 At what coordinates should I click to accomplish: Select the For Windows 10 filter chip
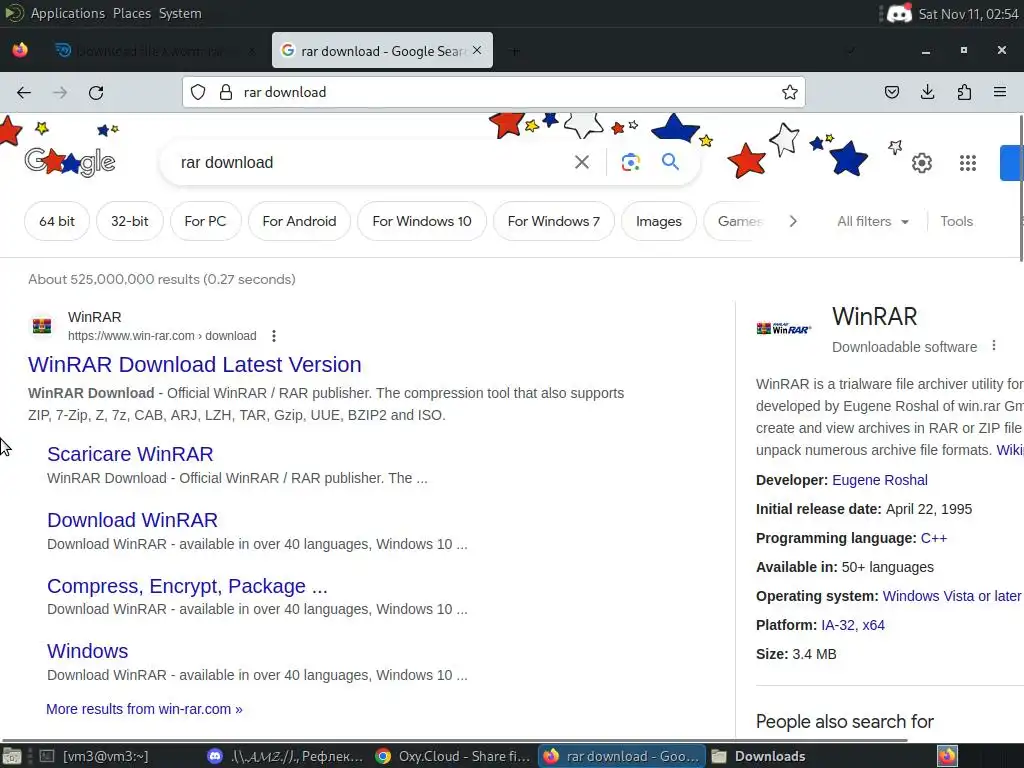coord(422,221)
